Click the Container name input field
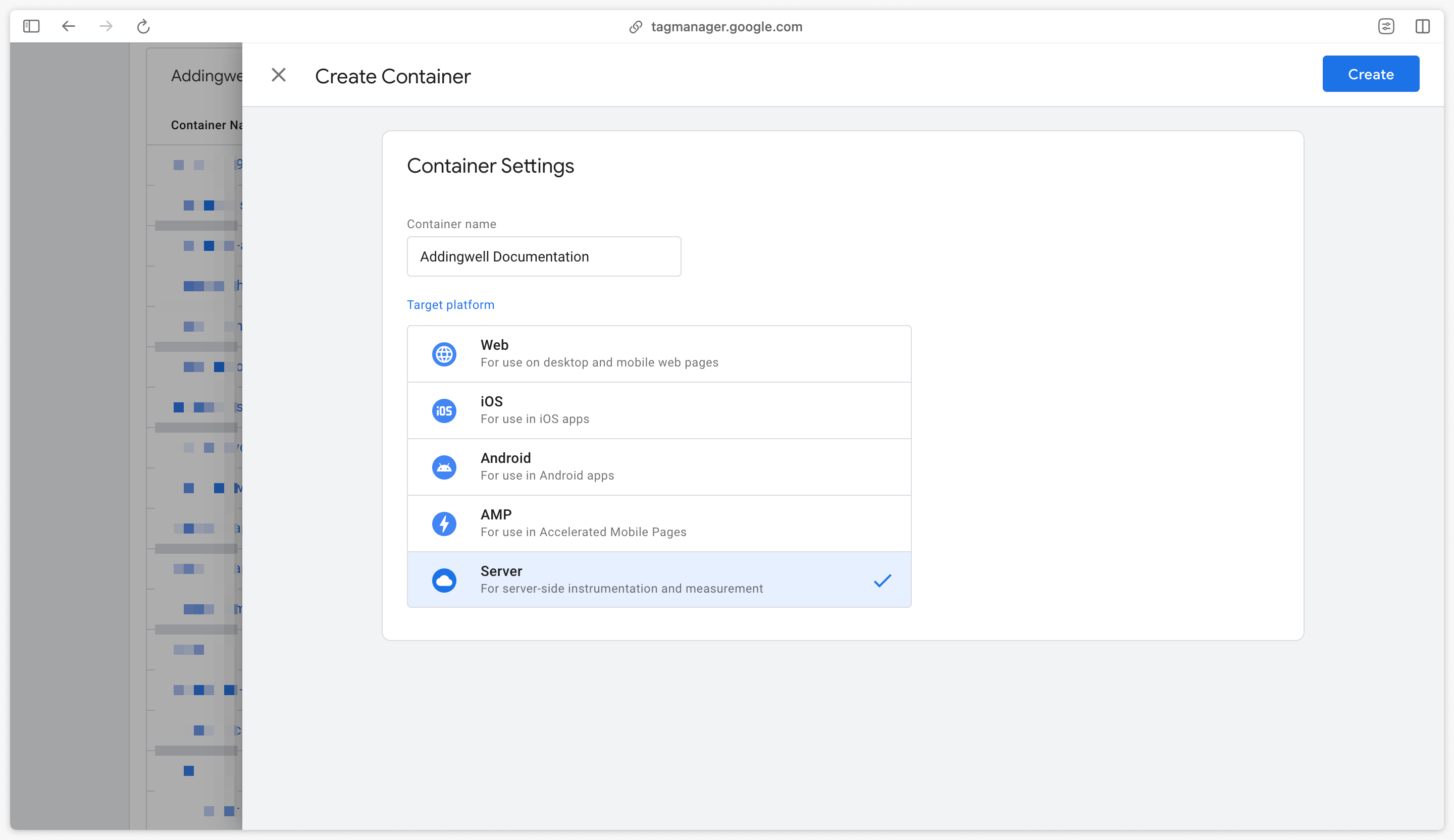Image resolution: width=1454 pixels, height=840 pixels. (x=544, y=256)
